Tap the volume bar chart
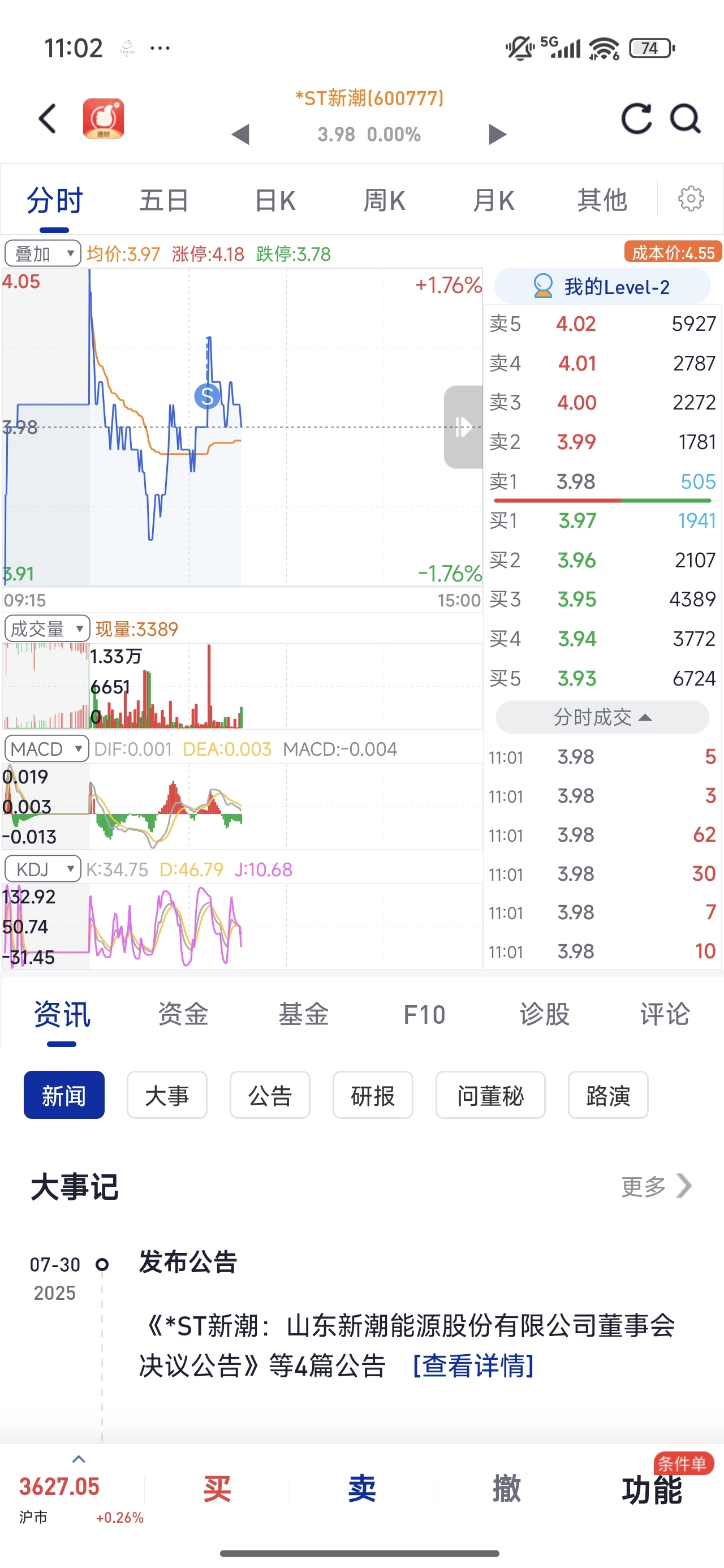This screenshot has height=1568, width=724. pos(242,686)
